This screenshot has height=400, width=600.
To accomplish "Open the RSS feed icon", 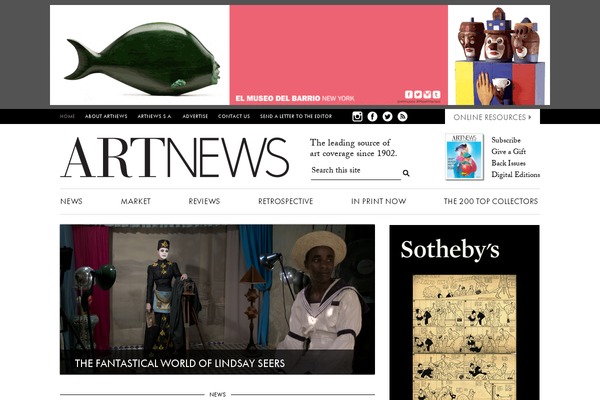I will 403,116.
